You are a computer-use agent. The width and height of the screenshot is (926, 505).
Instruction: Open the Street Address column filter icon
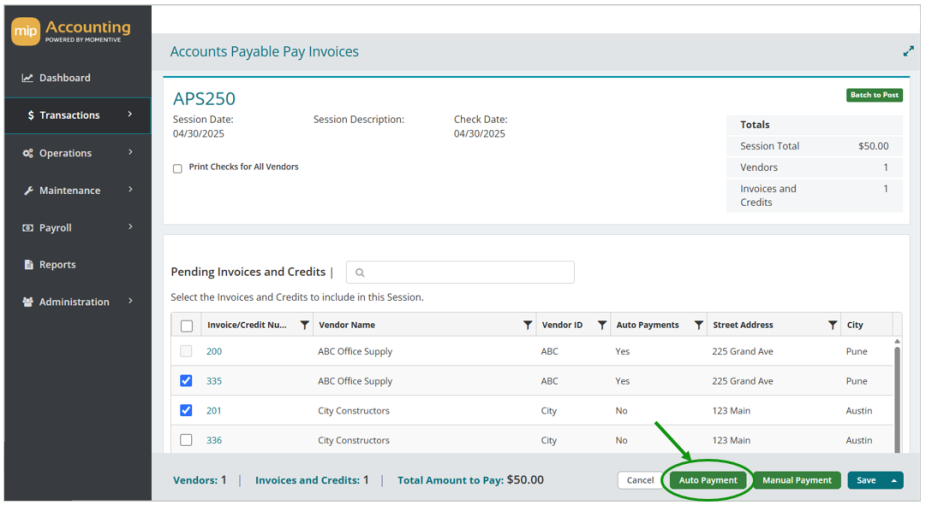pyautogui.click(x=832, y=325)
